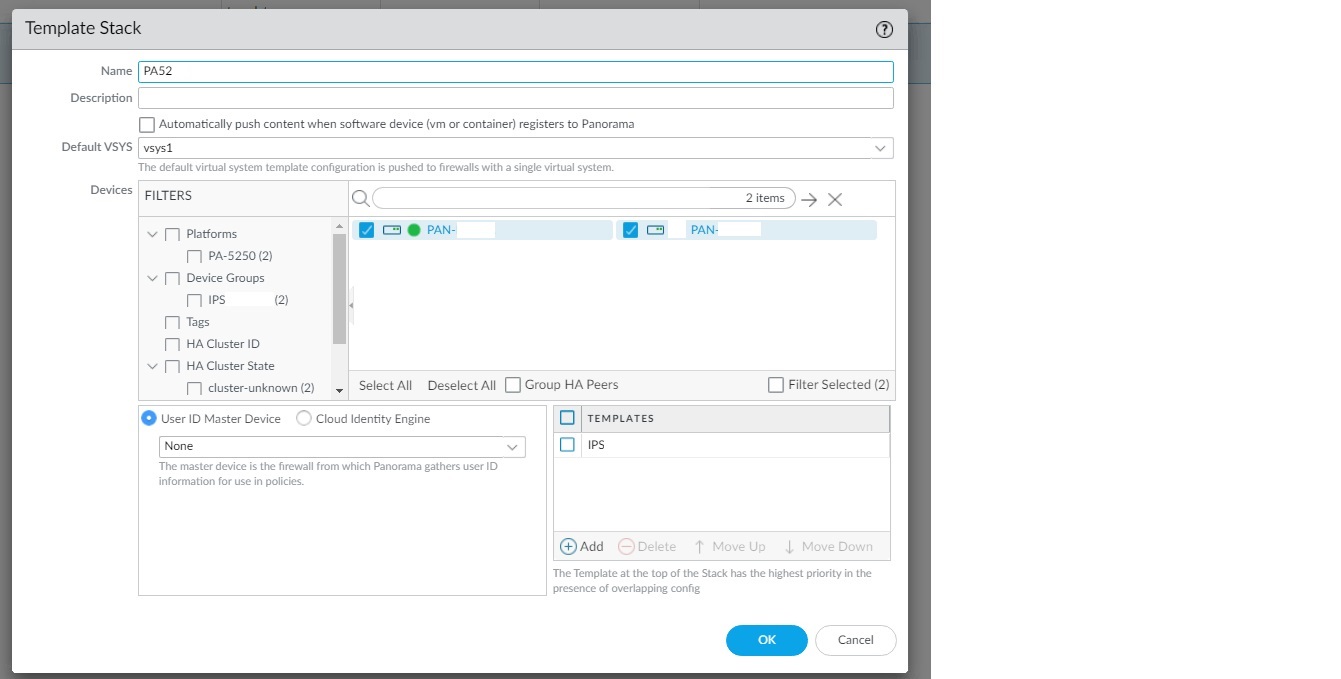Collapse the Platforms filter group
Viewport: 1341px width, 679px height.
click(x=152, y=233)
